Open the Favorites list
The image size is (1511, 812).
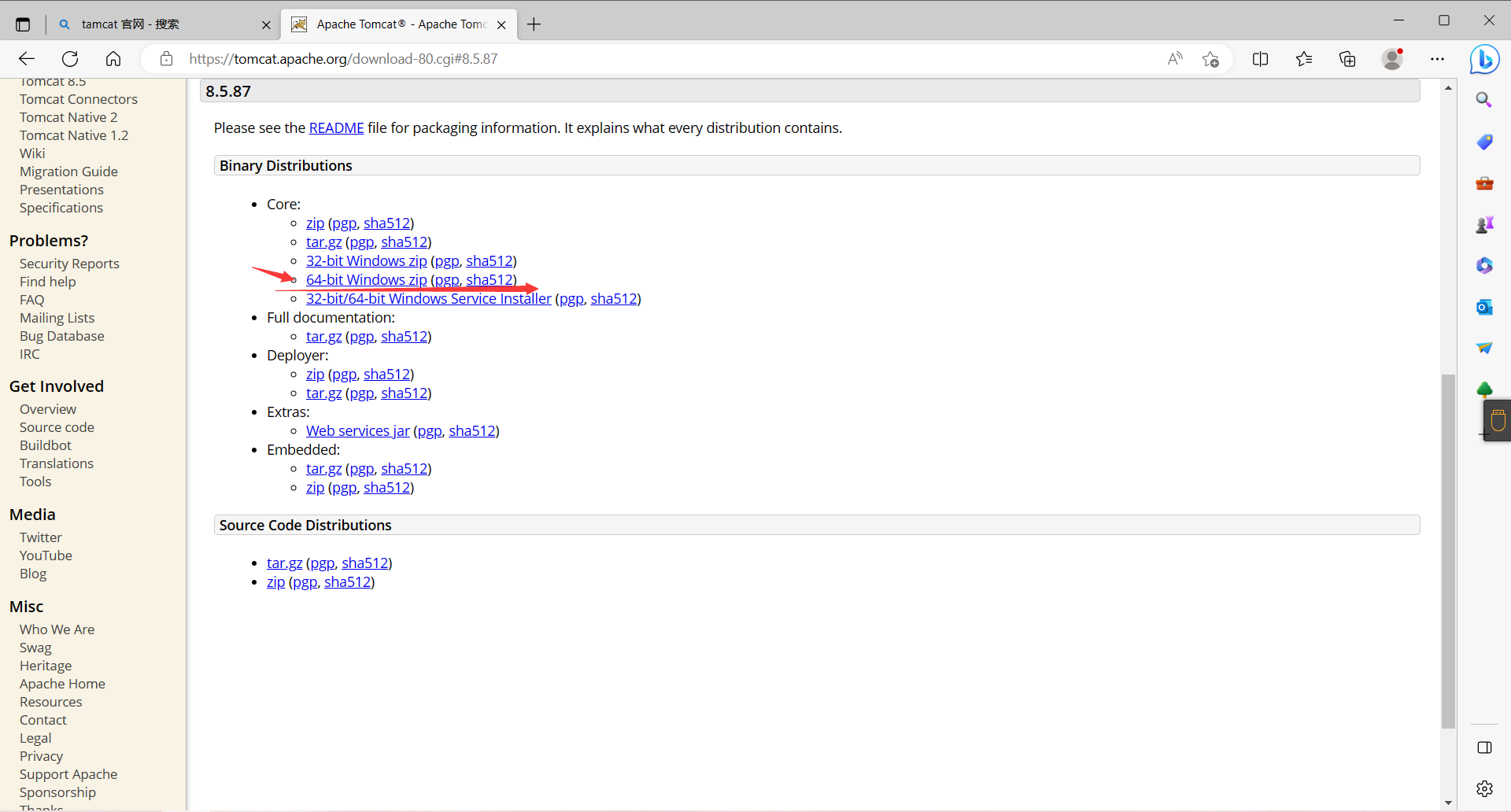tap(1304, 59)
